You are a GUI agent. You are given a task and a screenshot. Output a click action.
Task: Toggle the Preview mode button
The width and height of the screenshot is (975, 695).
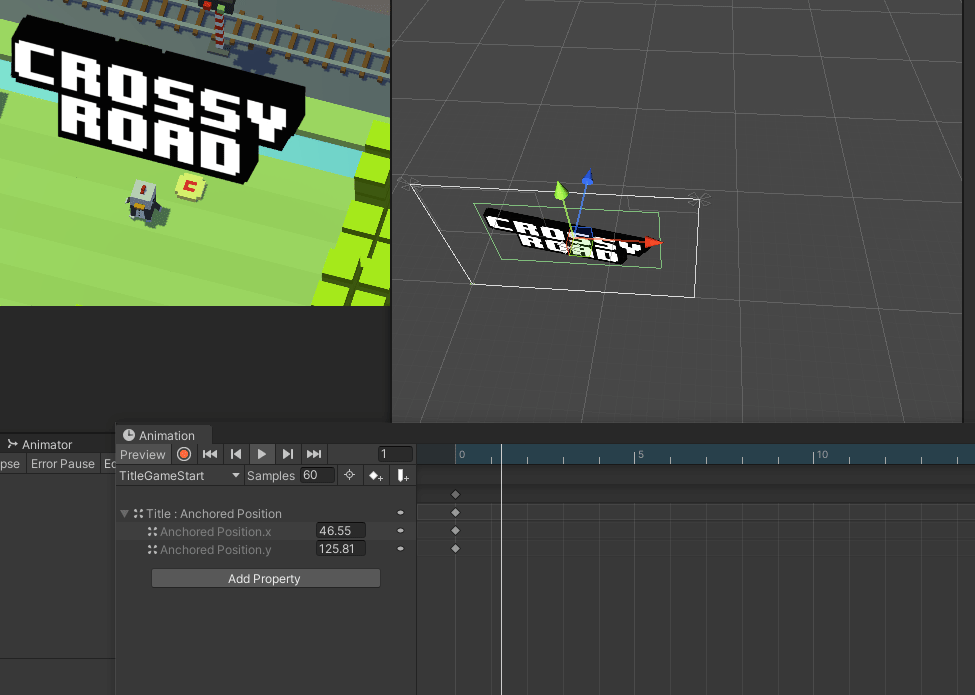pyautogui.click(x=143, y=454)
